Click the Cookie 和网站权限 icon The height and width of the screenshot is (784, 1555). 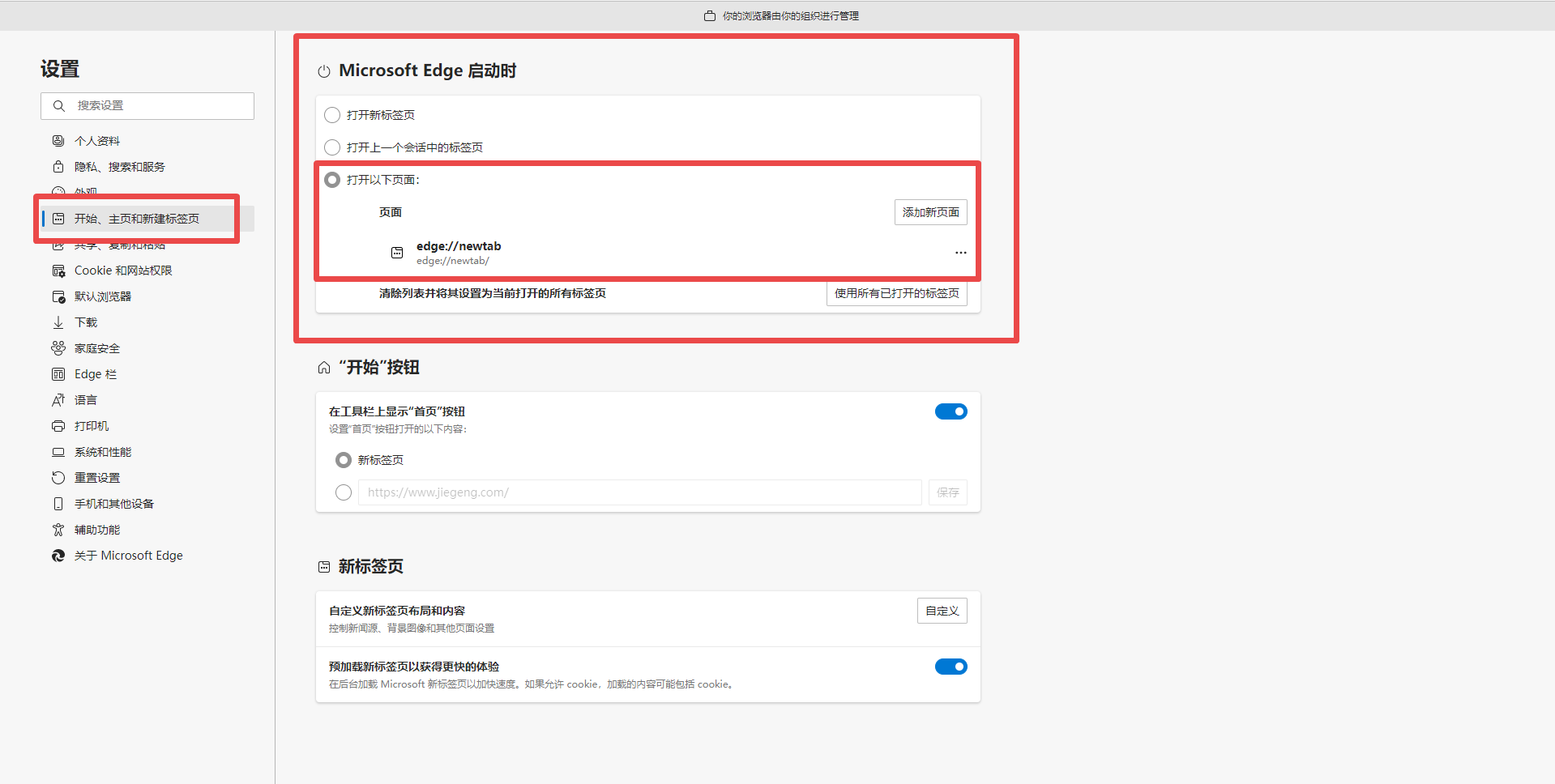(58, 271)
